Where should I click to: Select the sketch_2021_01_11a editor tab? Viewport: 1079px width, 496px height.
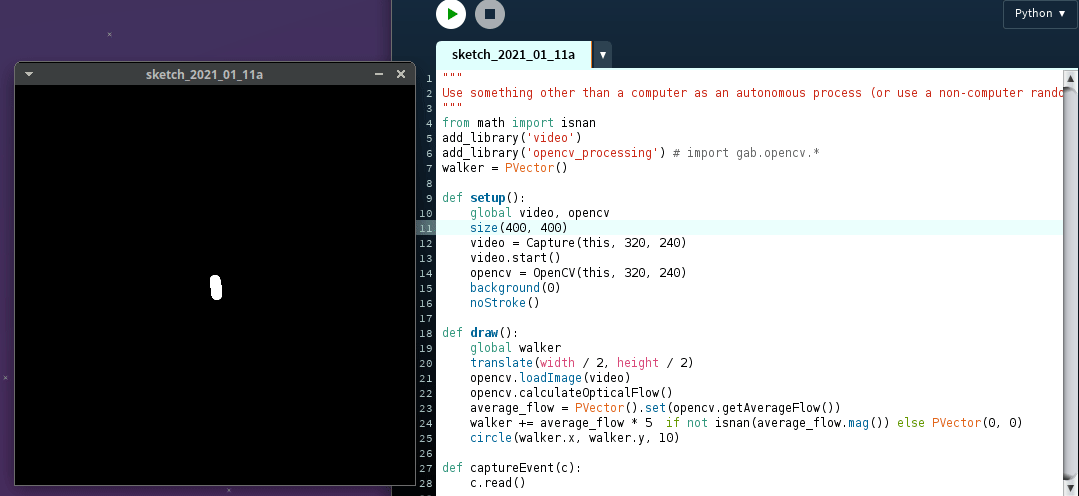click(513, 54)
